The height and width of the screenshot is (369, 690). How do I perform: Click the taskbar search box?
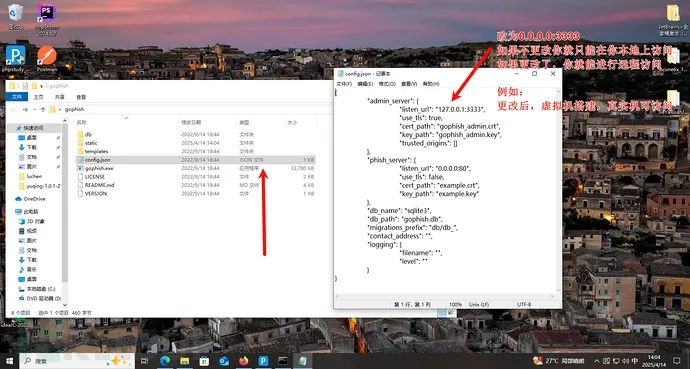[77, 361]
